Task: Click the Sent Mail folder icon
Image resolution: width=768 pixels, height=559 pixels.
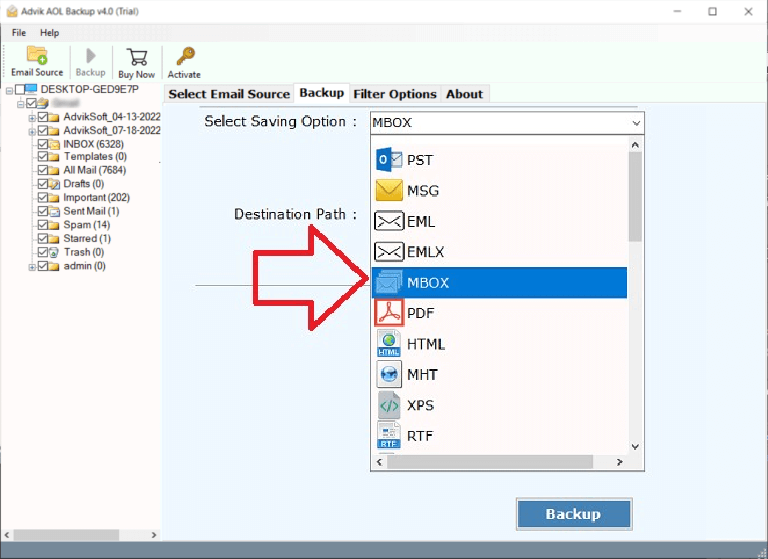Action: (54, 211)
